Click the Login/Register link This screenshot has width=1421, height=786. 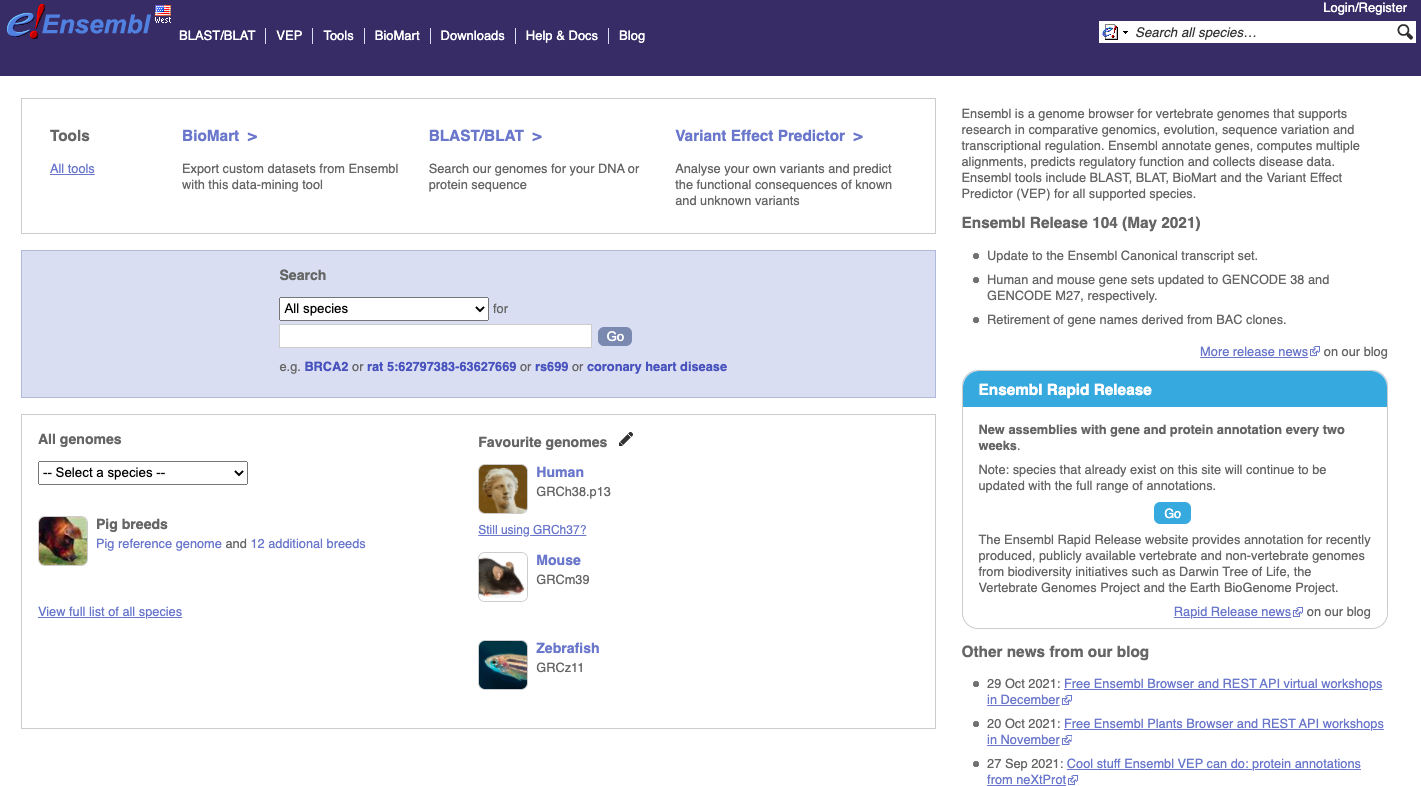[x=1365, y=8]
